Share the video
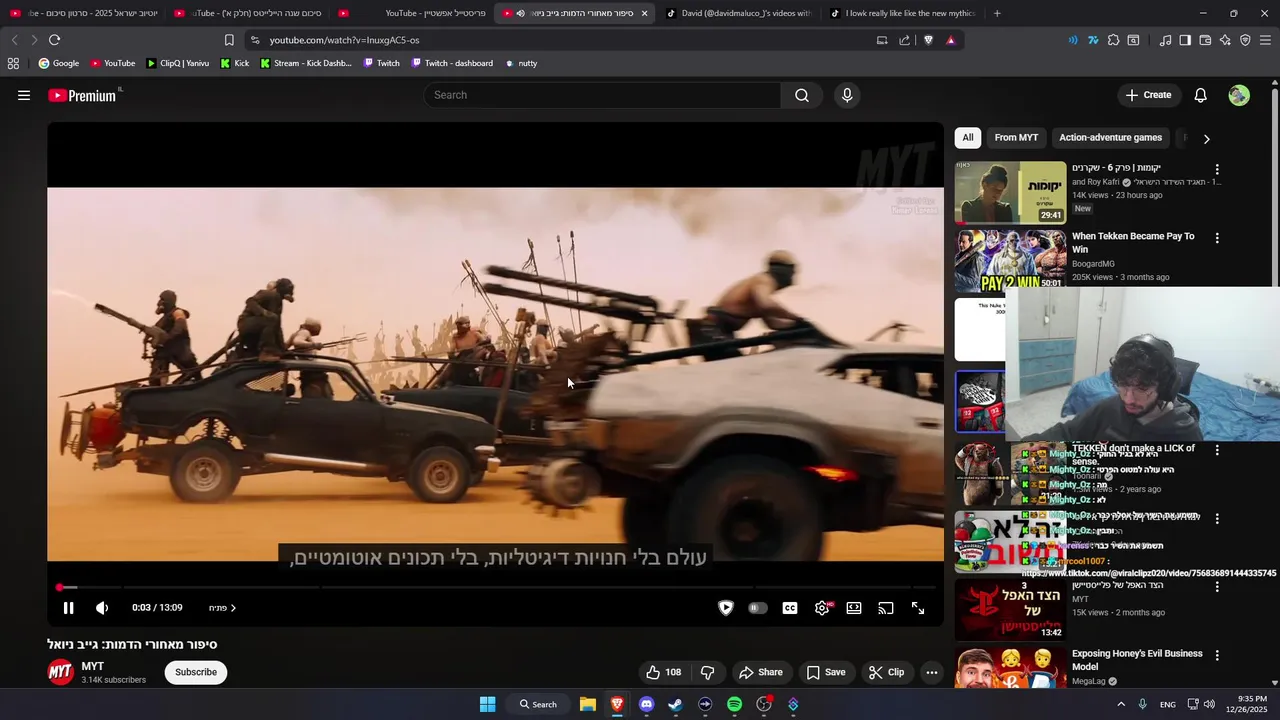This screenshot has width=1280, height=720. pos(760,672)
